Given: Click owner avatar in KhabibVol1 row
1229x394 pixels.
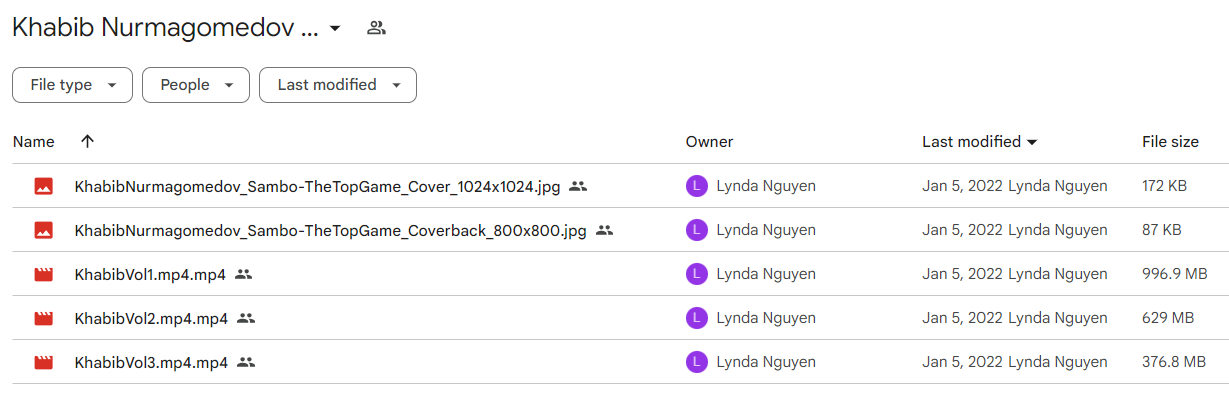Looking at the screenshot, I should point(697,274).
